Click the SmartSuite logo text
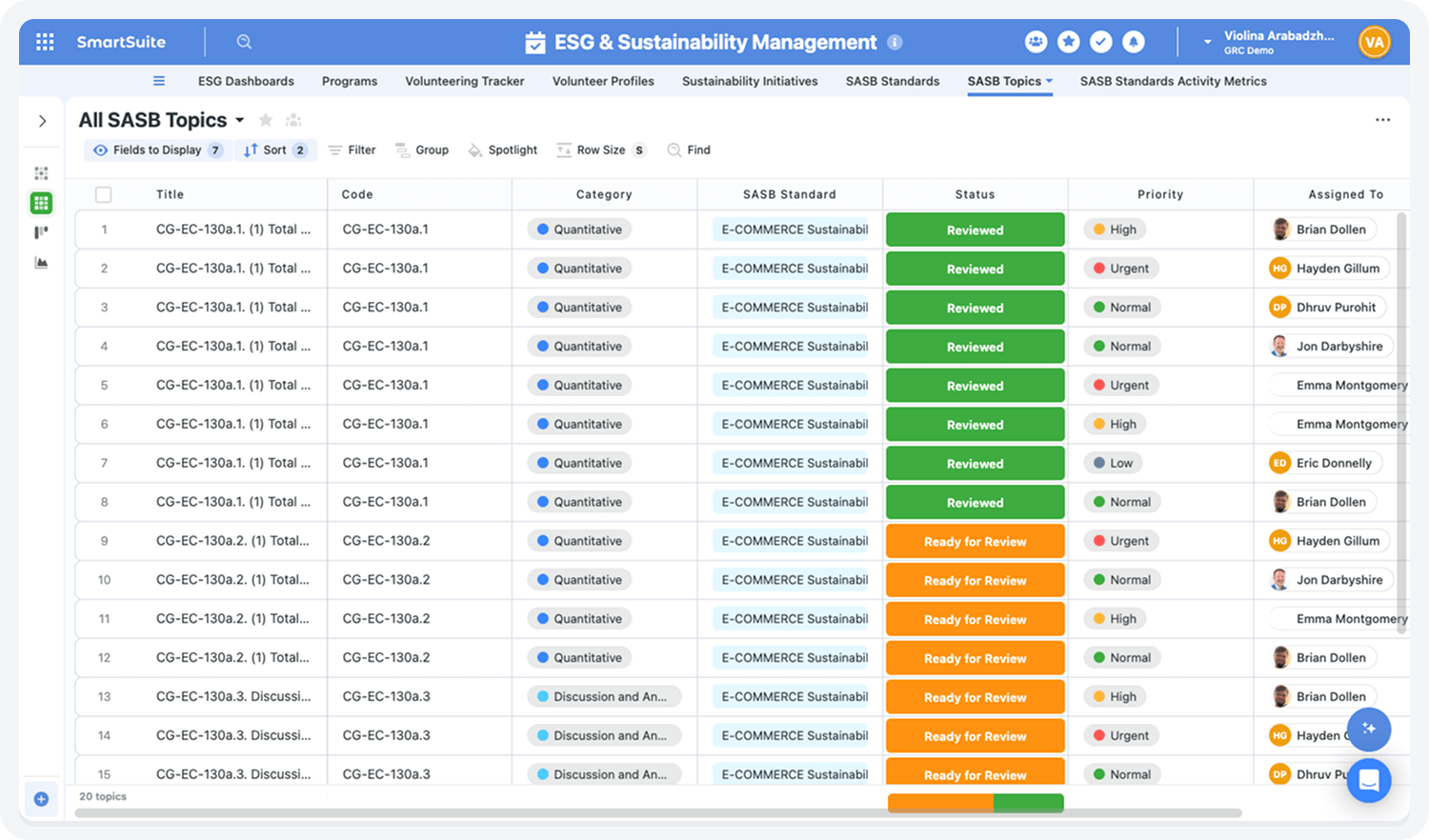The height and width of the screenshot is (840, 1429). coord(121,42)
